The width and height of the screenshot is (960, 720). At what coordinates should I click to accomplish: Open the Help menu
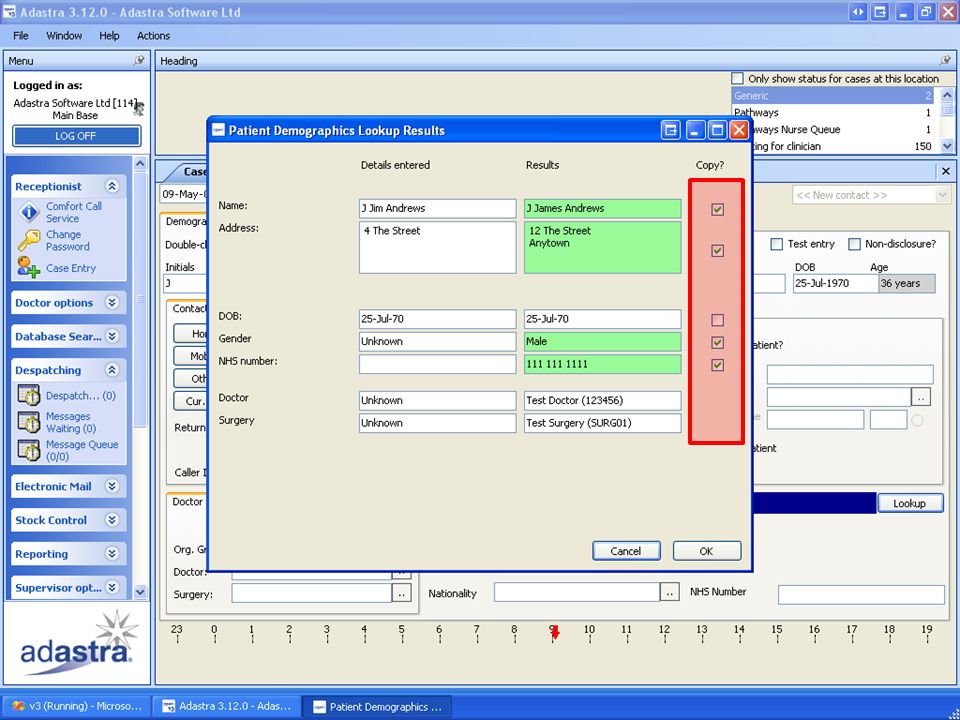coord(109,36)
